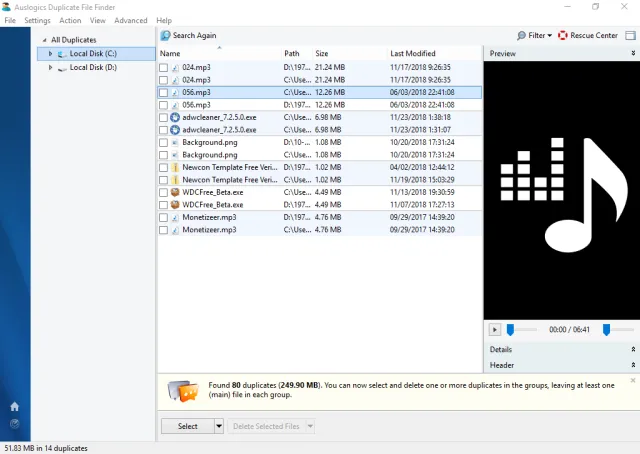The height and width of the screenshot is (454, 640).
Task: Click first WDCFree_Beta.exe file icon
Action: click(175, 192)
